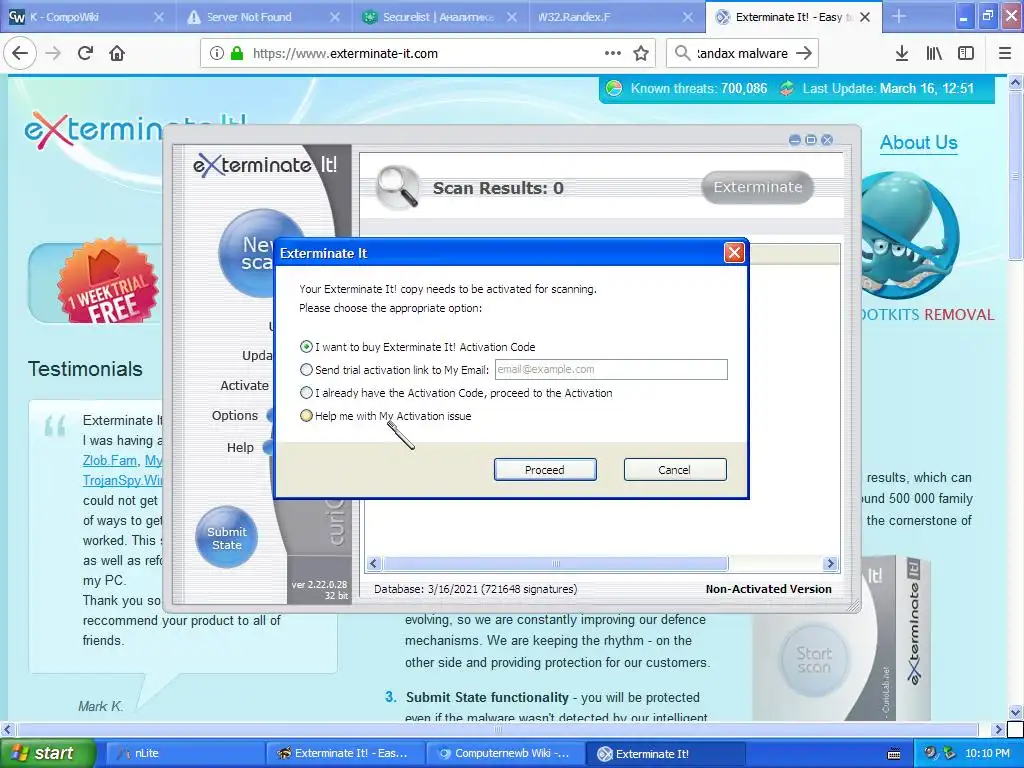This screenshot has height=768, width=1024.
Task: Select Help me with My Activation issue
Action: coord(306,415)
